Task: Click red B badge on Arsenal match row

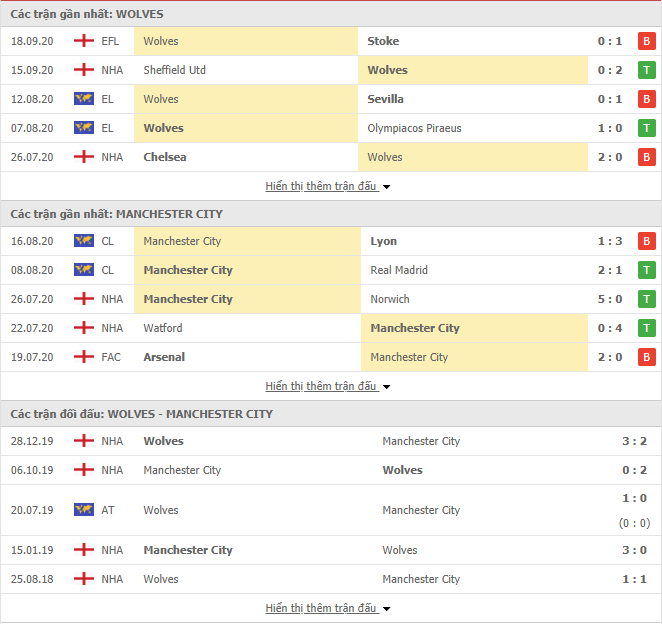Action: 646,357
